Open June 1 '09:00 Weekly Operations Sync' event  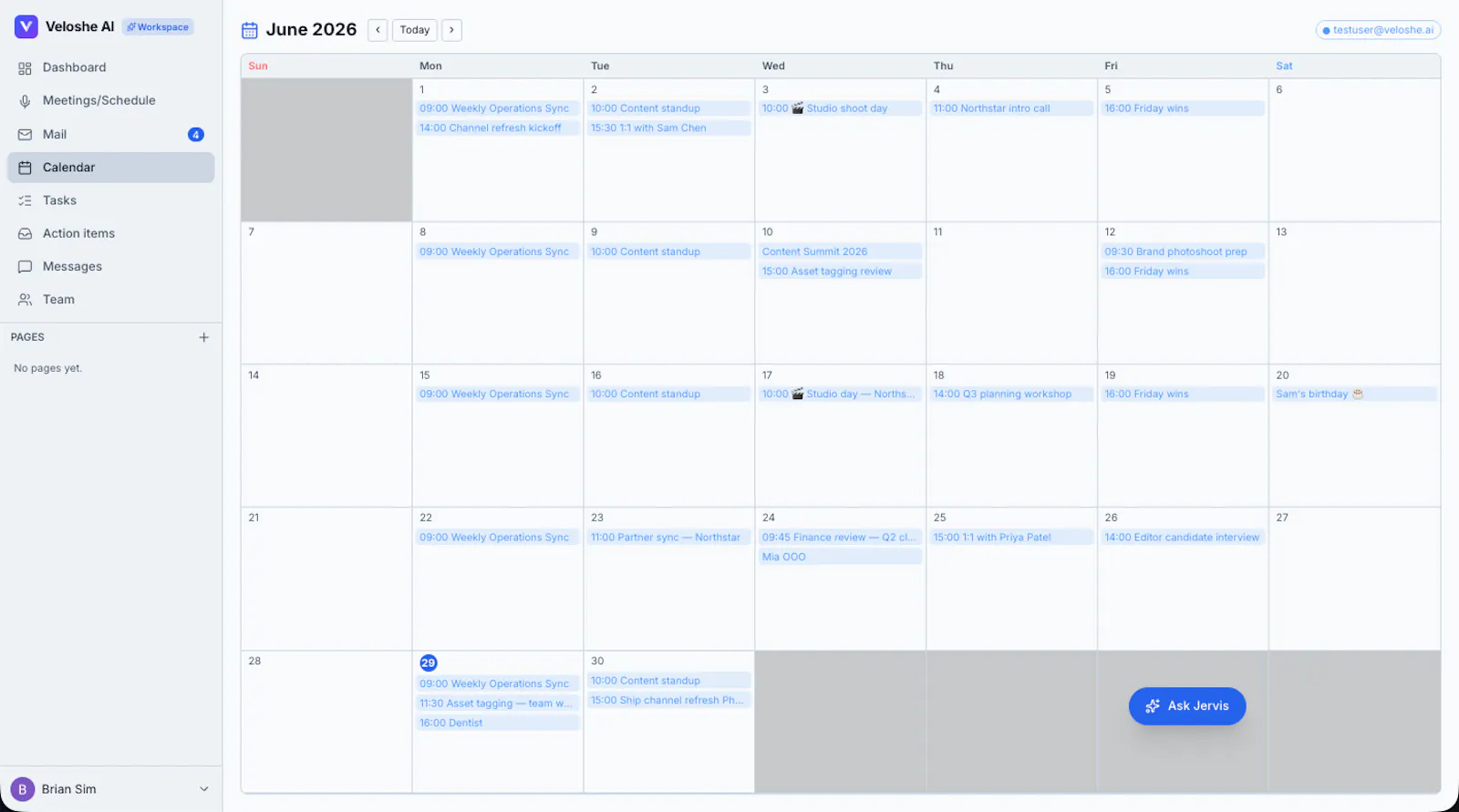(x=498, y=108)
